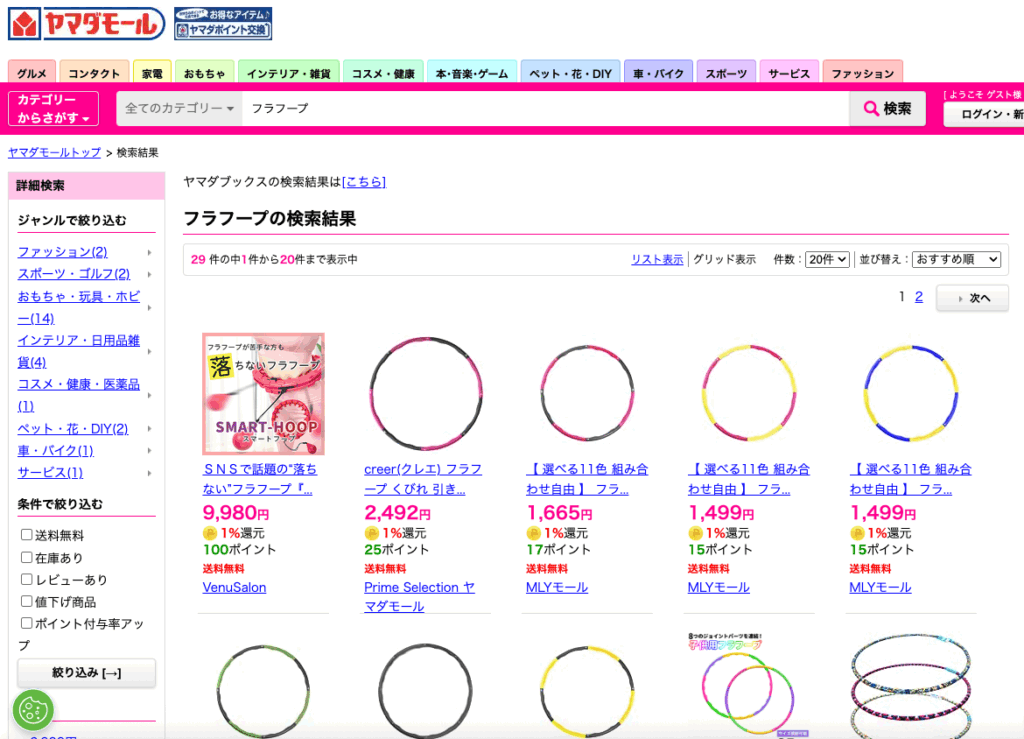Viewport: 1024px width, 739px height.
Task: Open the Yamada Point exchange banner
Action: 222,24
